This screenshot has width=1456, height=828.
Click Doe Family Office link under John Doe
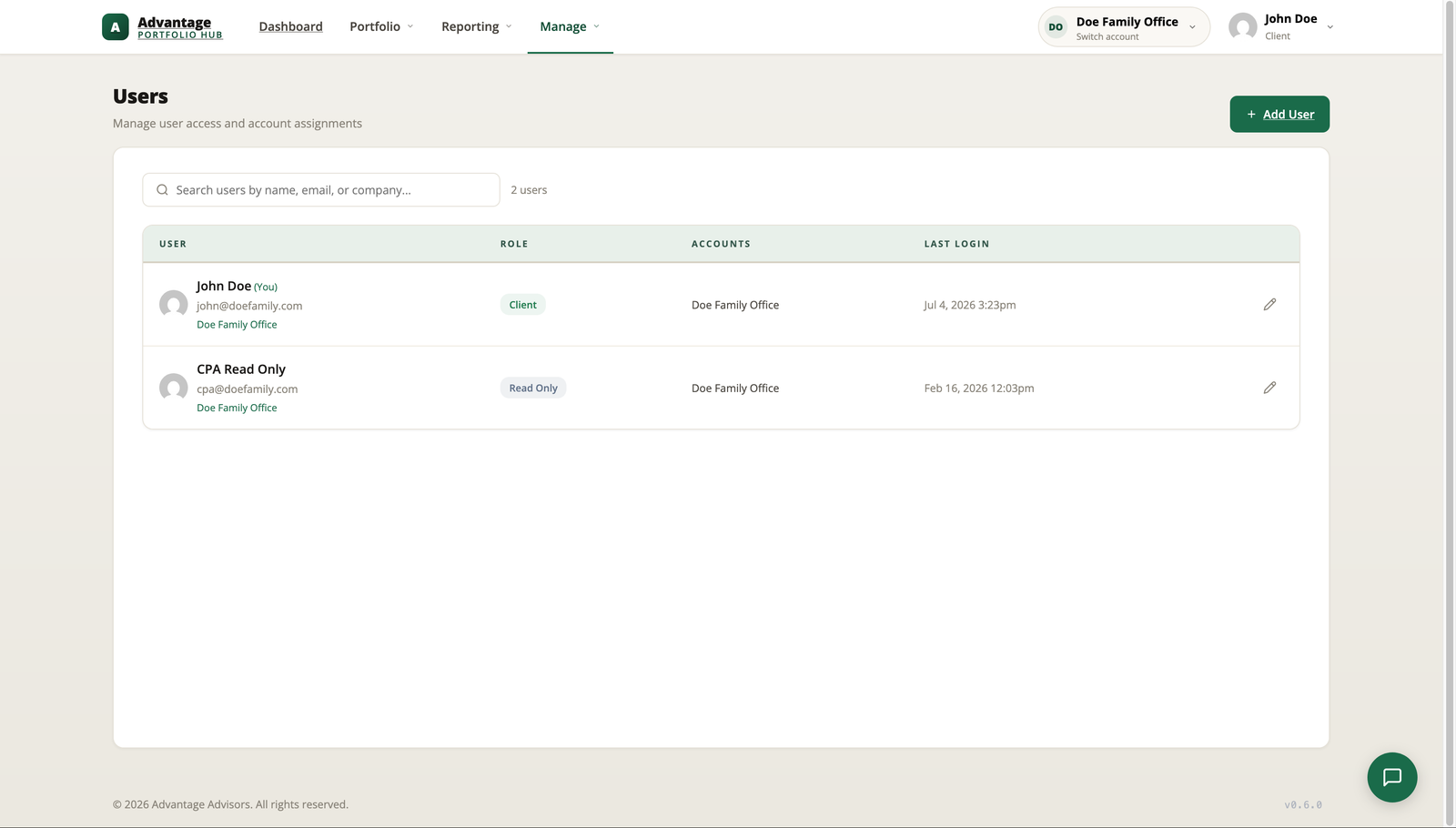[237, 325]
